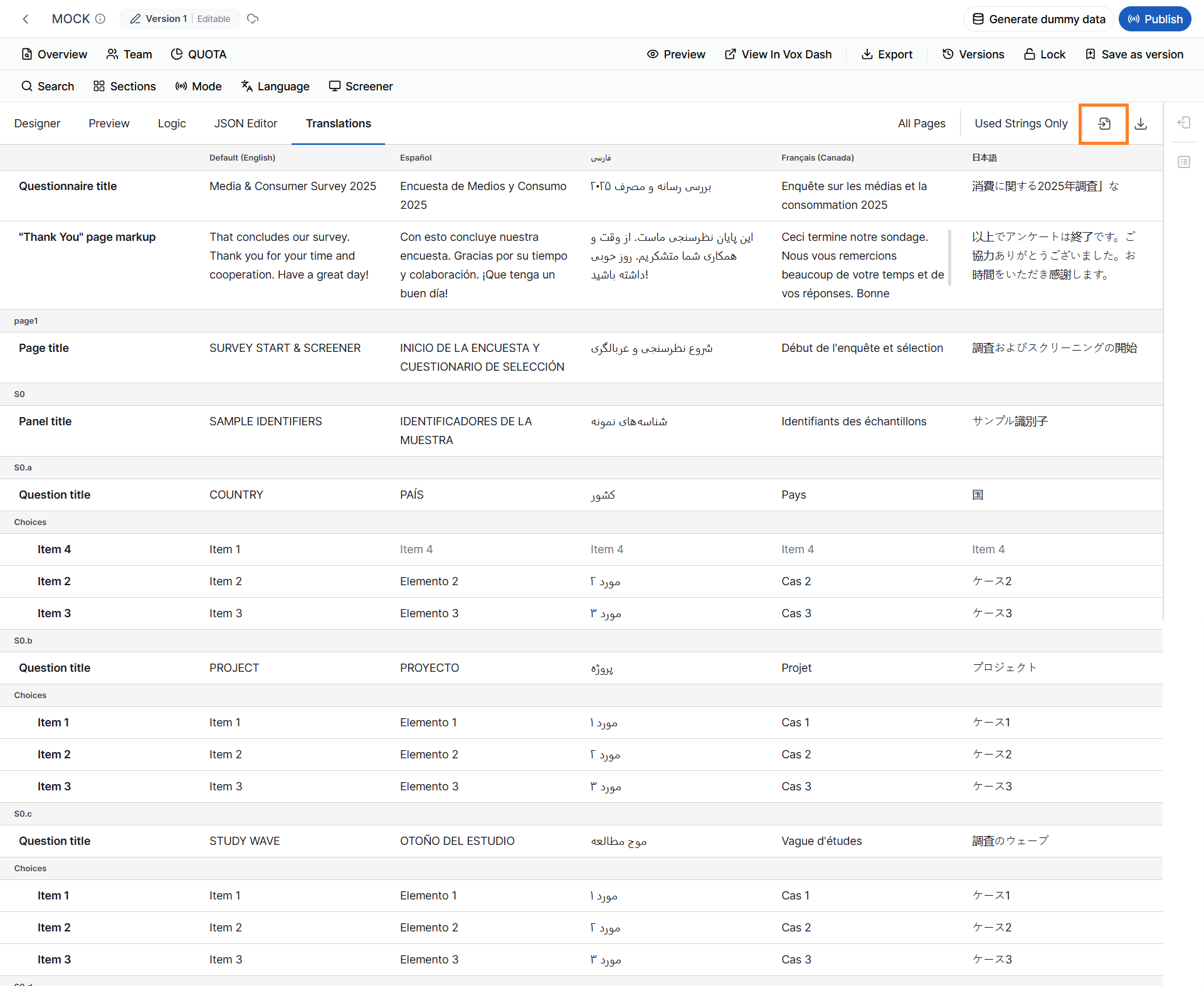Click the Español column header
Screen dimensions: 1204x986
coord(416,157)
